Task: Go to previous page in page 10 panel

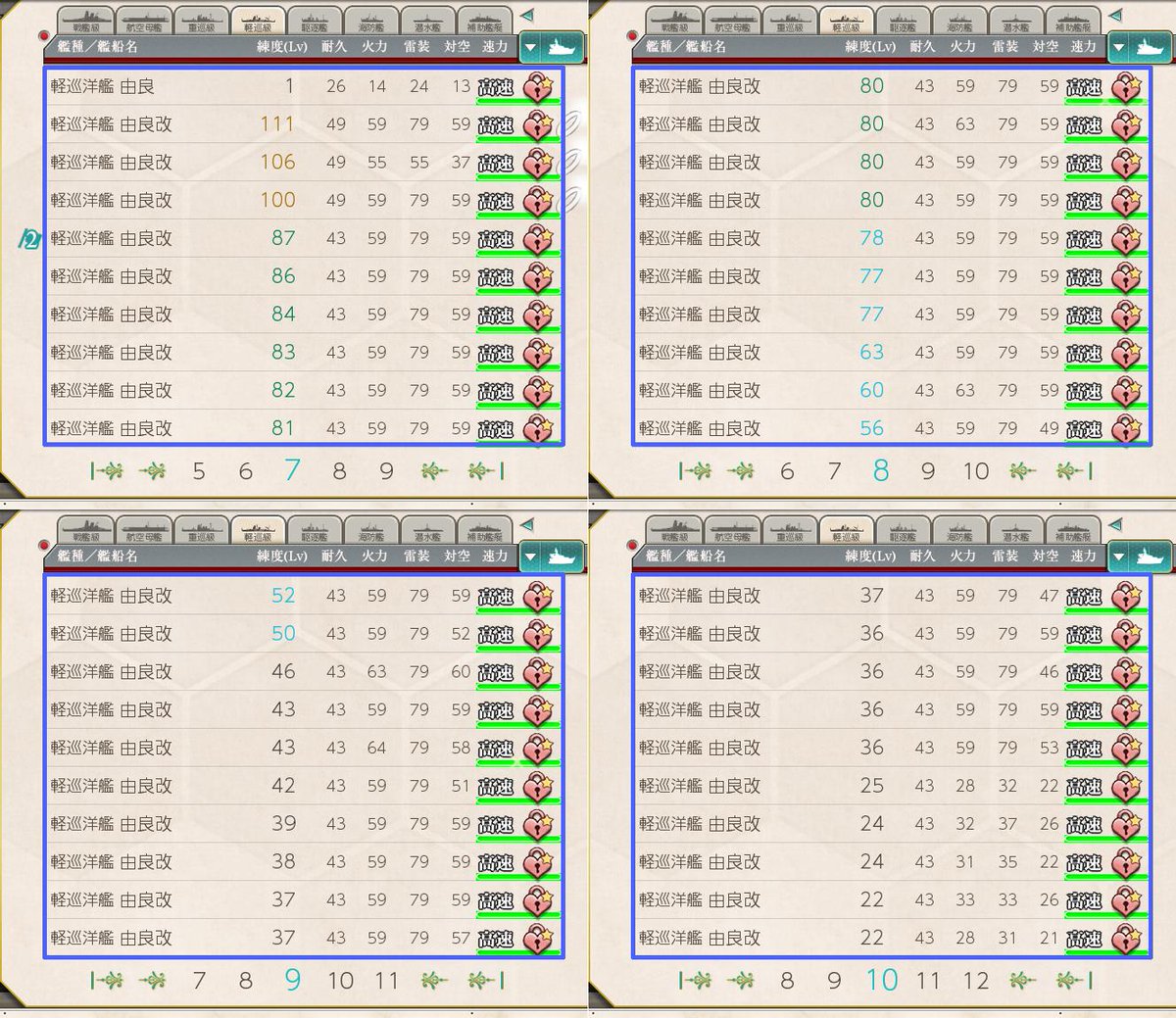Action: [x=740, y=980]
